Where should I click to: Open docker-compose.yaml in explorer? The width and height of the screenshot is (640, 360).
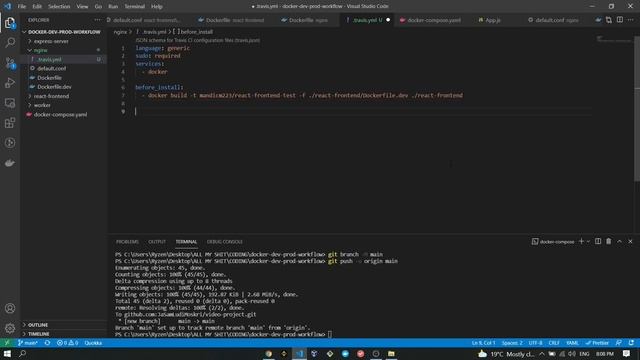pos(60,115)
